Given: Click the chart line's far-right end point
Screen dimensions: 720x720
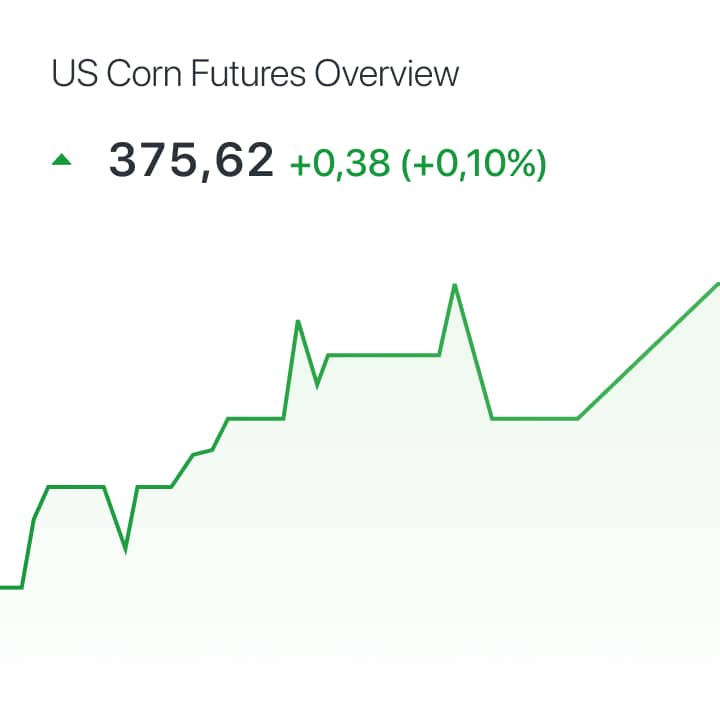Looking at the screenshot, I should [x=717, y=285].
